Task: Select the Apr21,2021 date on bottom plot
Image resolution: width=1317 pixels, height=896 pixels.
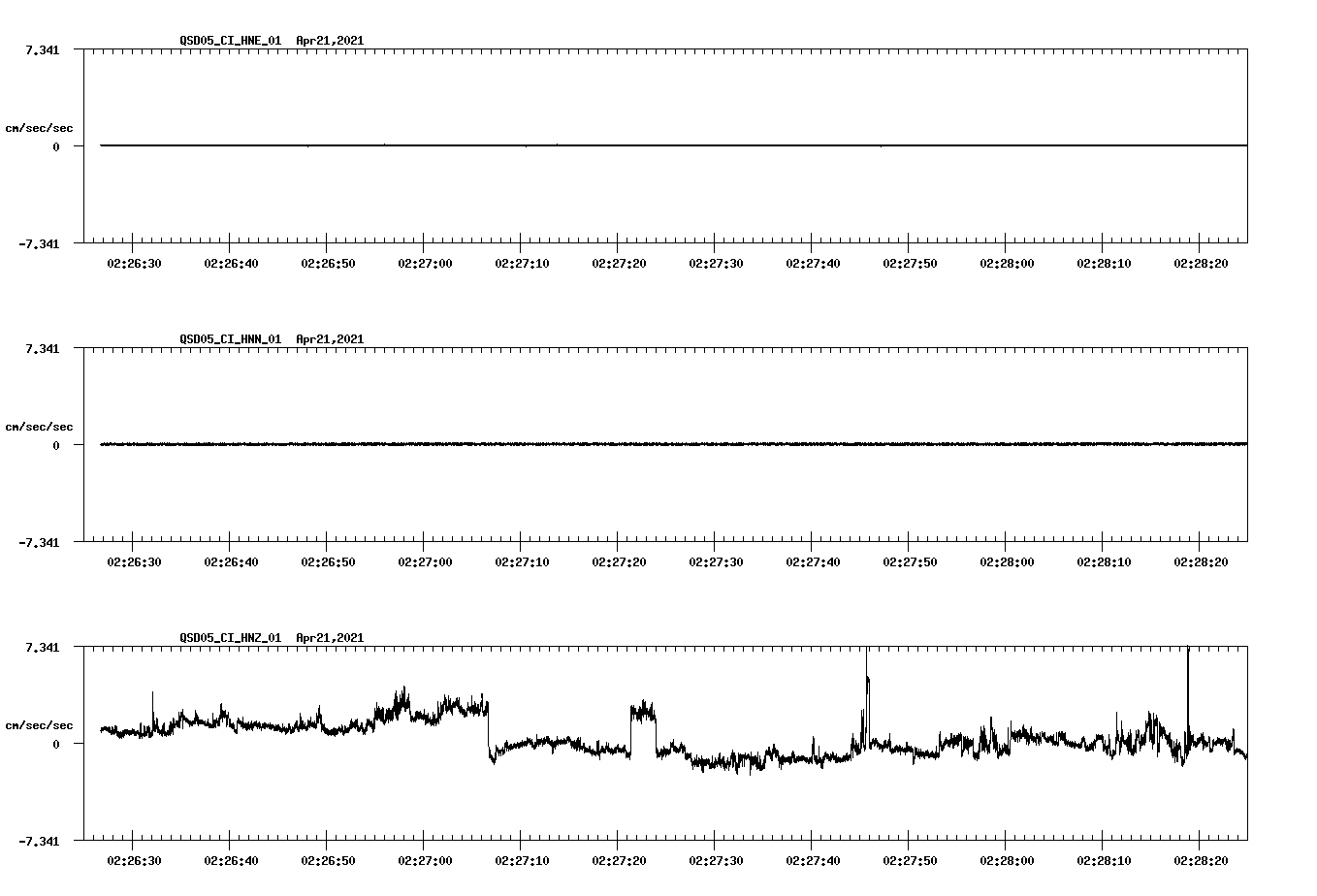Action: (x=329, y=638)
